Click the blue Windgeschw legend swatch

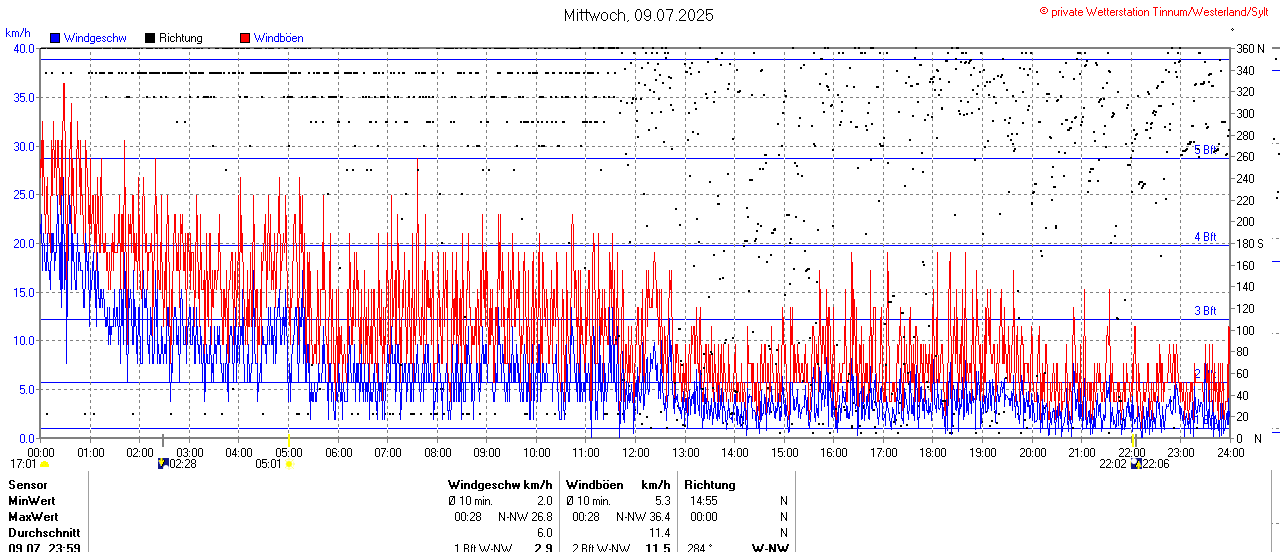pyautogui.click(x=55, y=38)
